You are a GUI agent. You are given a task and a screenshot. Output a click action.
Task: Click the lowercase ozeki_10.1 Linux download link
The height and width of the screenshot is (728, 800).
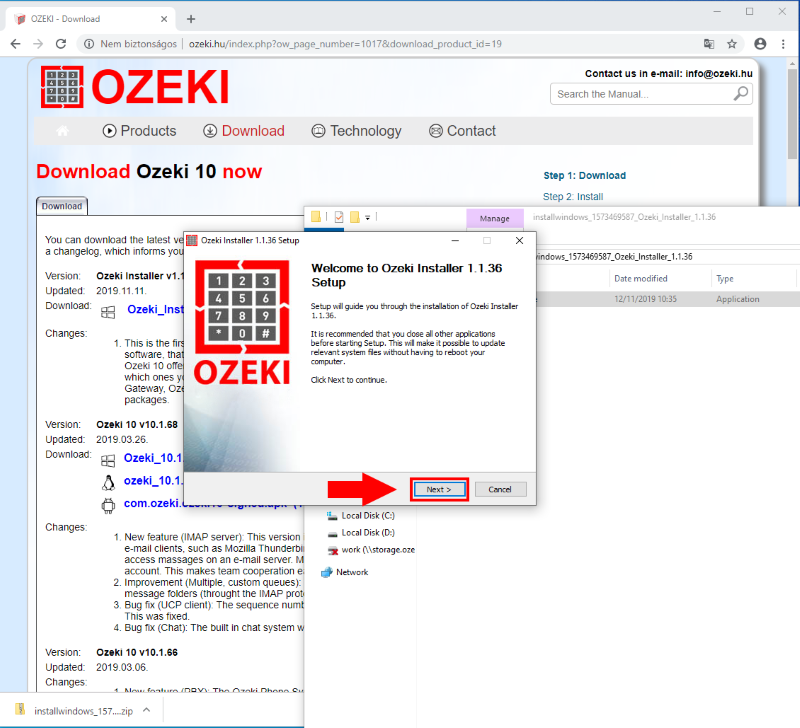click(153, 481)
